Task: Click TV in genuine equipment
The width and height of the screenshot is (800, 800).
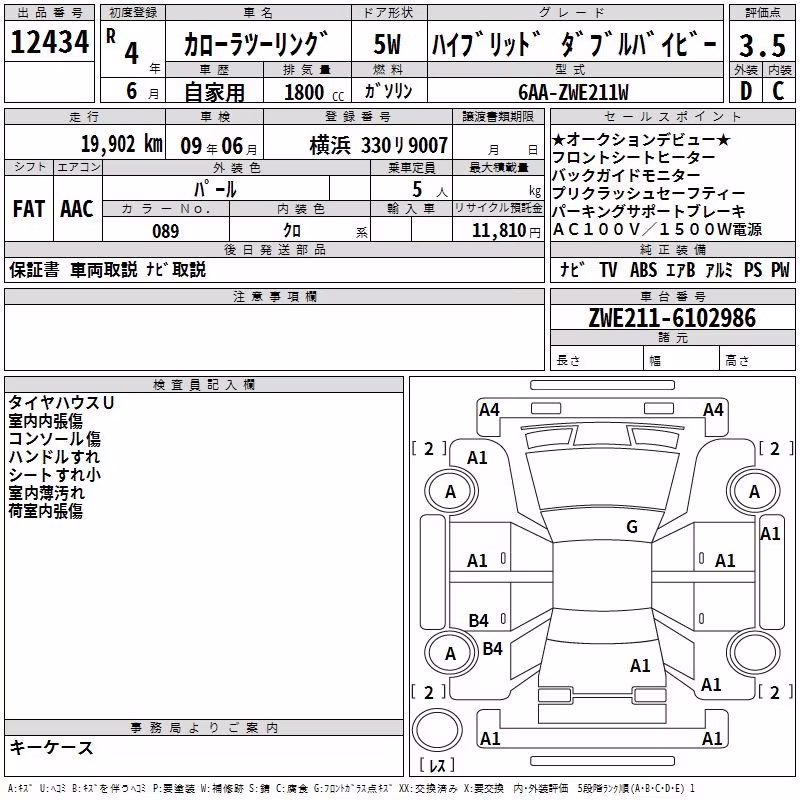Action: 608,269
